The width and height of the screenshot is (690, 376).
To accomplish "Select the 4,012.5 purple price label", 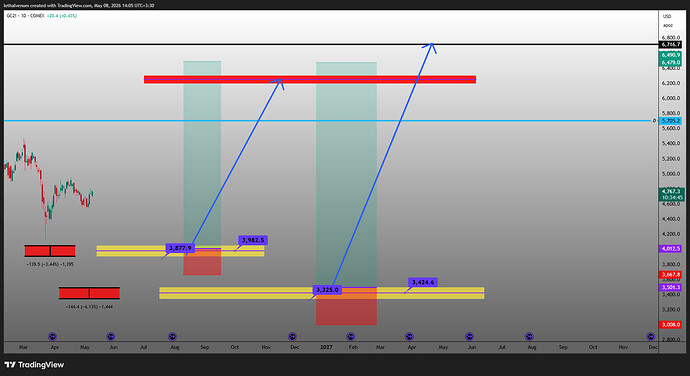I will coord(671,249).
